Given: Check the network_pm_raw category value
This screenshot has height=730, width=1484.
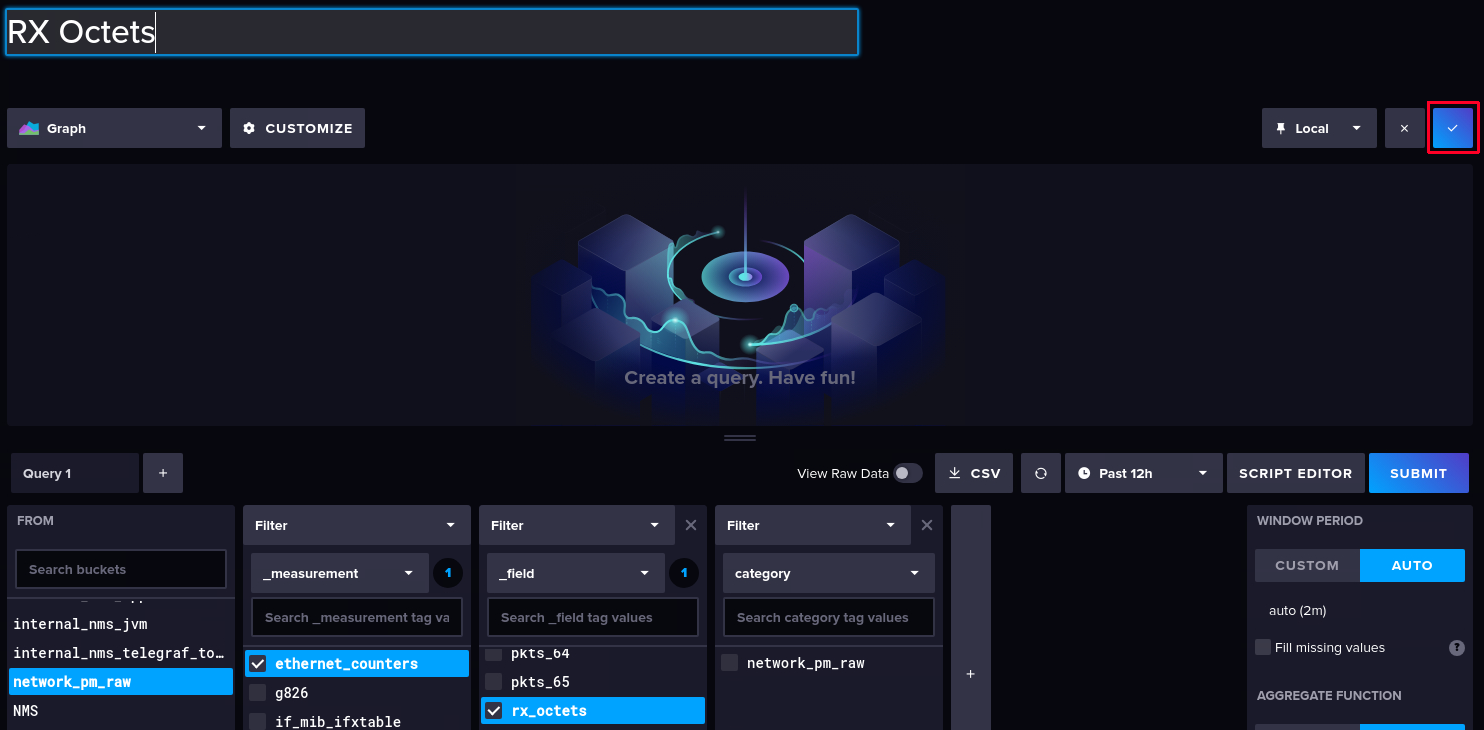Looking at the screenshot, I should [x=730, y=663].
